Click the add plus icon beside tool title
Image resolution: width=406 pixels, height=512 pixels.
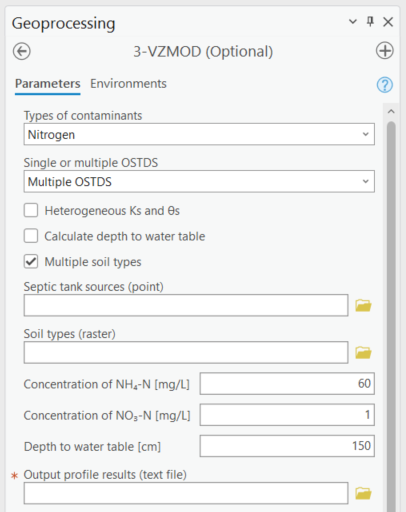pos(385,51)
